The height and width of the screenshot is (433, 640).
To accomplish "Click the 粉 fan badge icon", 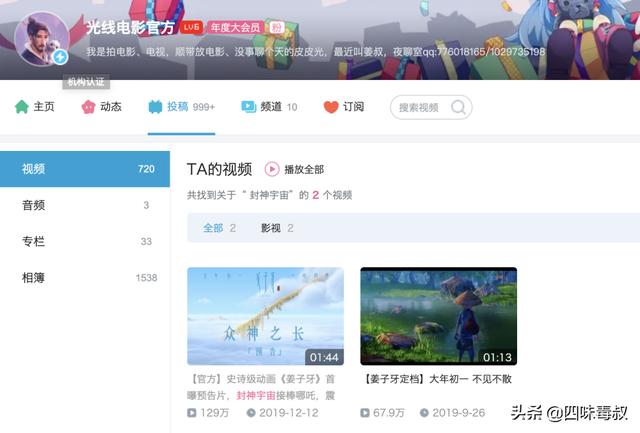I will pyautogui.click(x=276, y=27).
